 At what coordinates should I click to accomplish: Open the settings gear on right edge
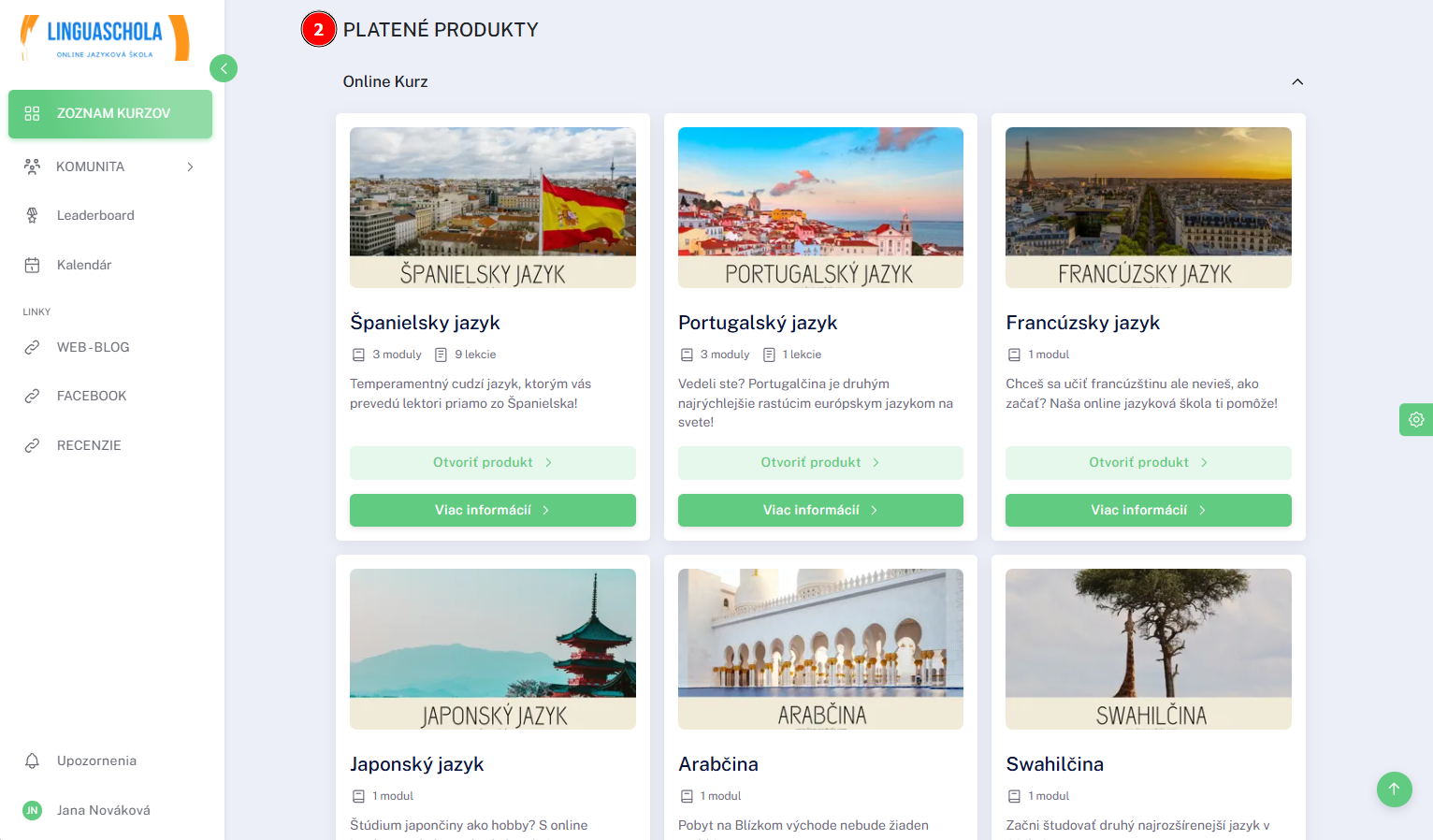[x=1416, y=420]
